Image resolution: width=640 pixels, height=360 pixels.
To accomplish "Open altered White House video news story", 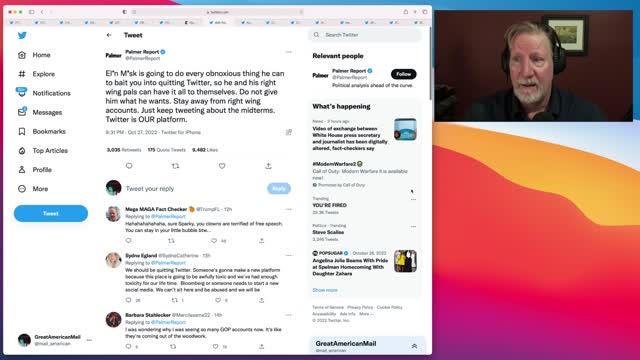I will pyautogui.click(x=350, y=138).
